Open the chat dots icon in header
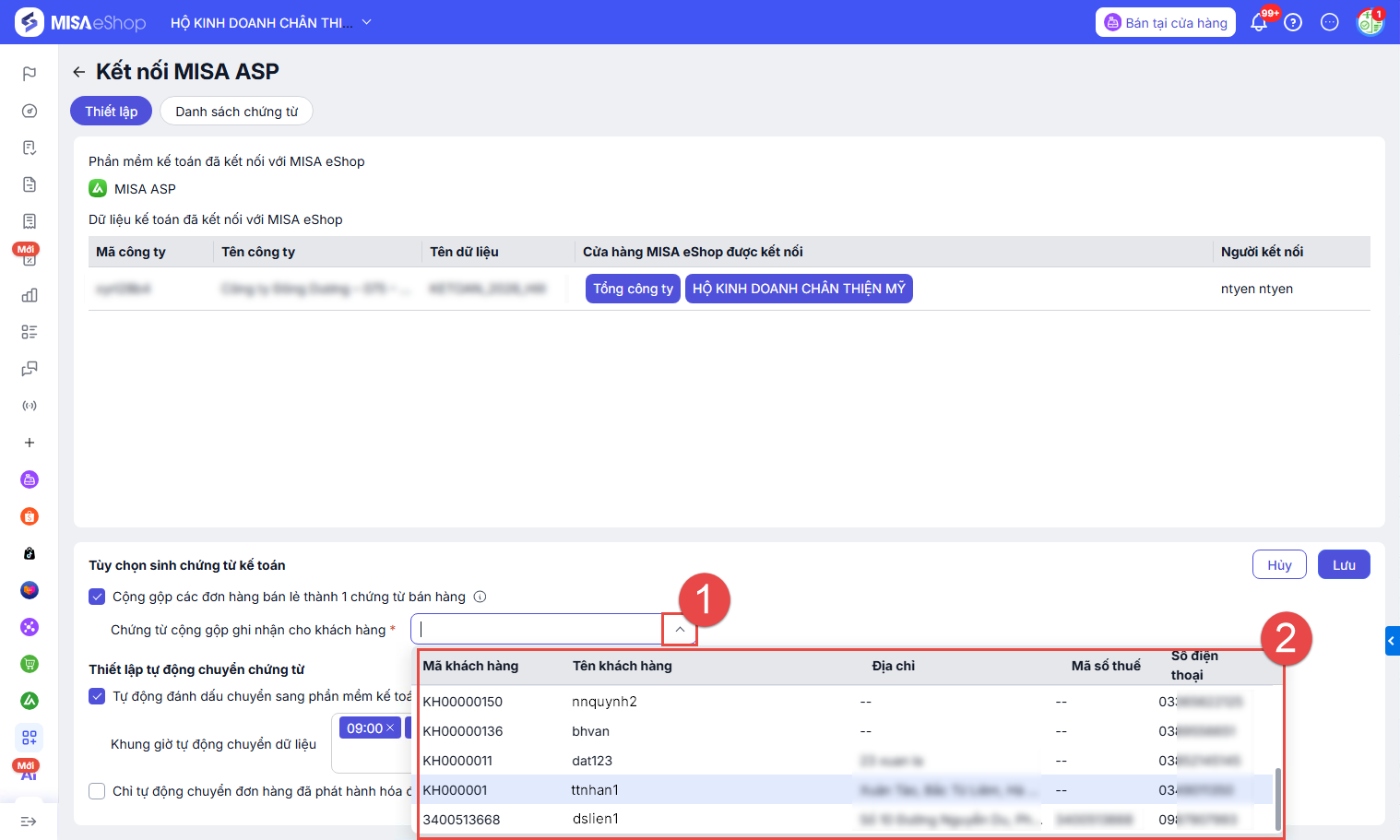1400x840 pixels. tap(1330, 22)
